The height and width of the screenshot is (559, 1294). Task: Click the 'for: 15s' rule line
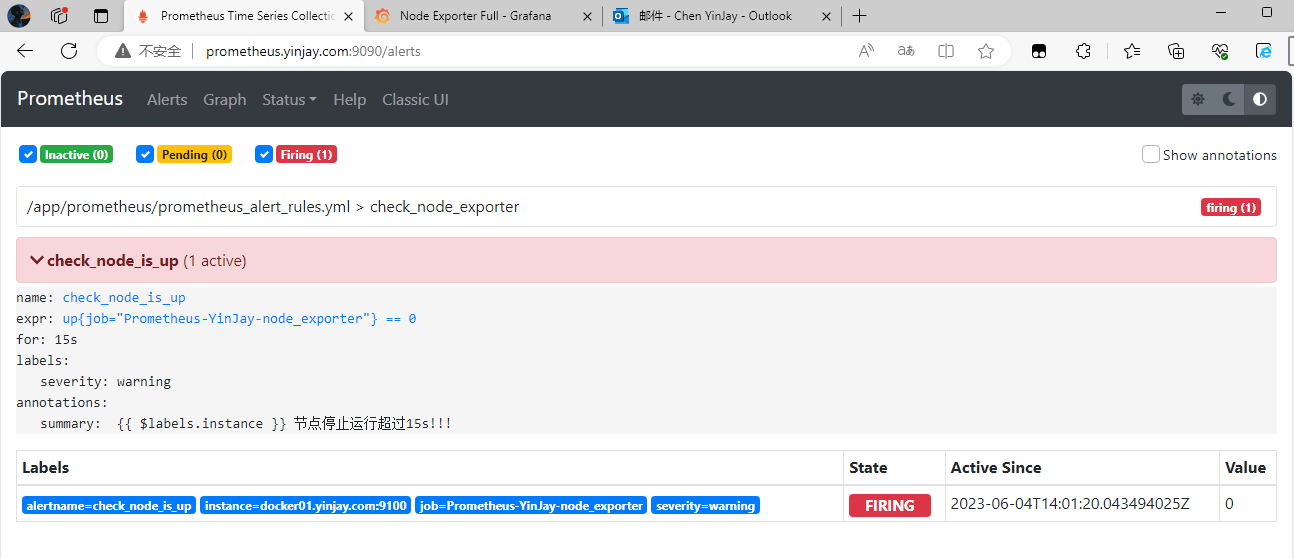pos(46,339)
